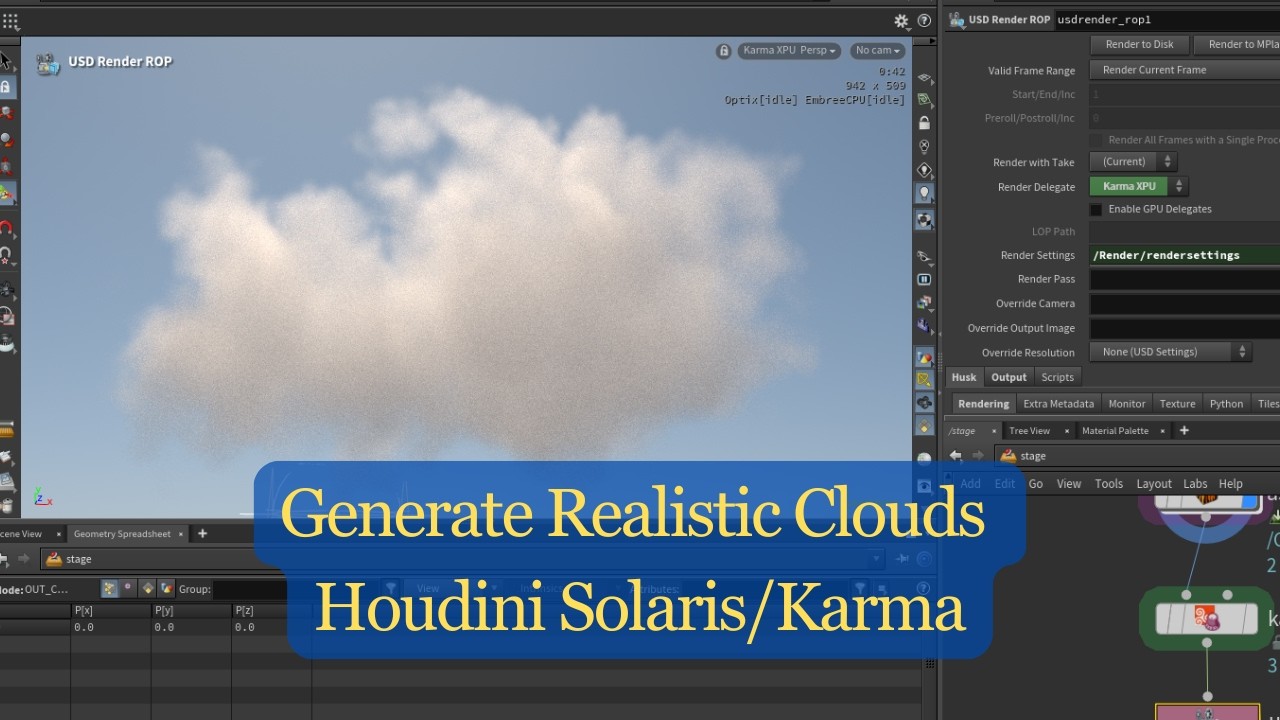
Task: Click the camera fan icon below light bulb
Action: 925,220
